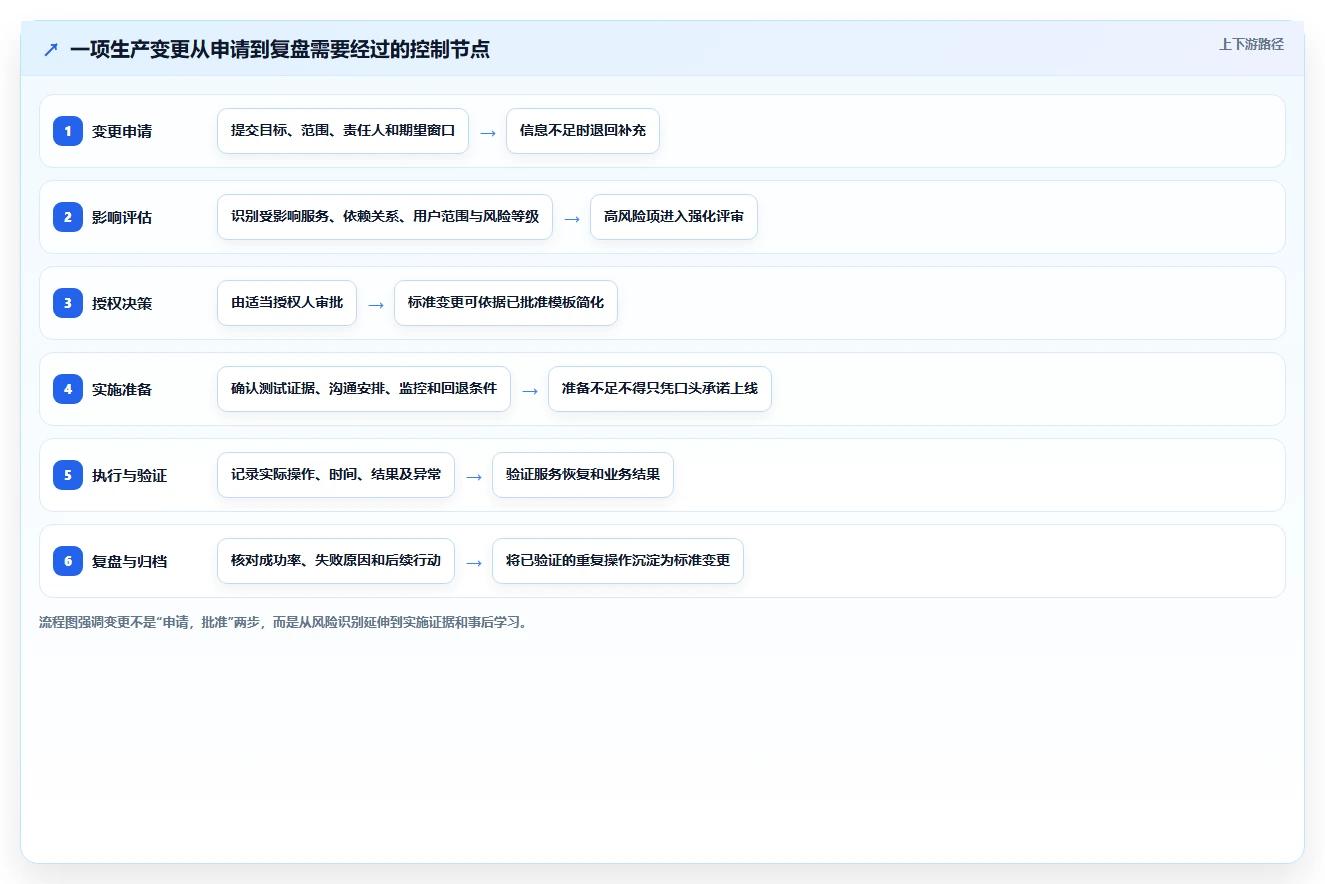Screen dimensions: 1325x884
Task: Click the box 确认测试证据、沟通安排、监控和回退条件
Action: [364, 389]
